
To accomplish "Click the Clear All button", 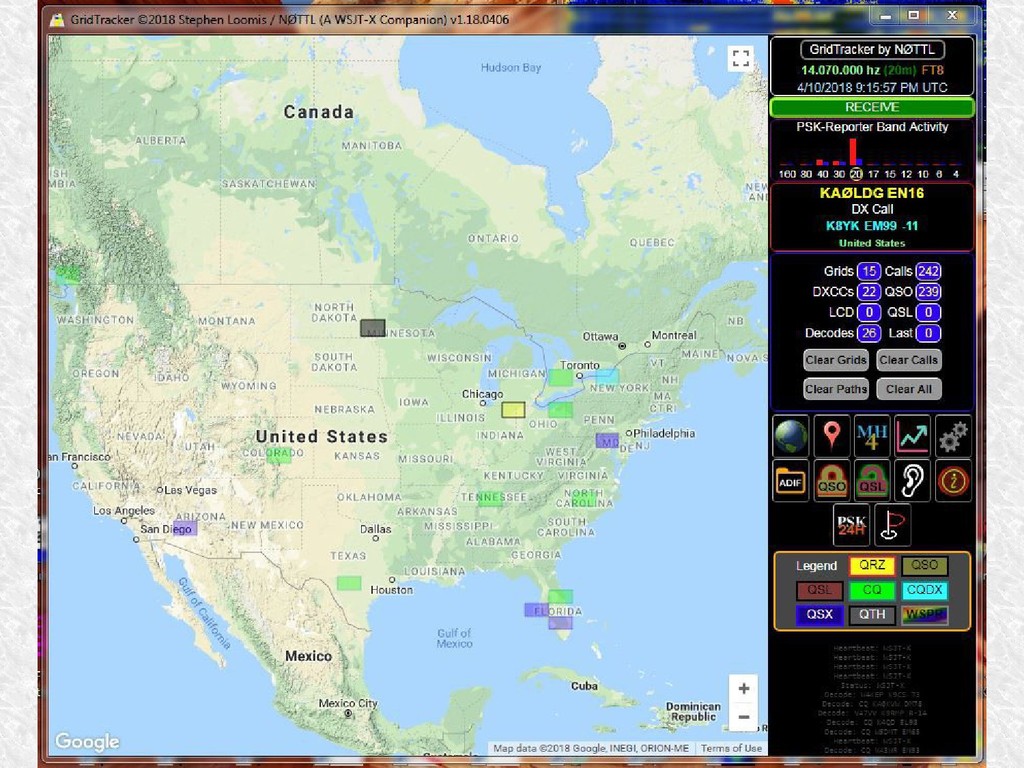I will (x=908, y=389).
